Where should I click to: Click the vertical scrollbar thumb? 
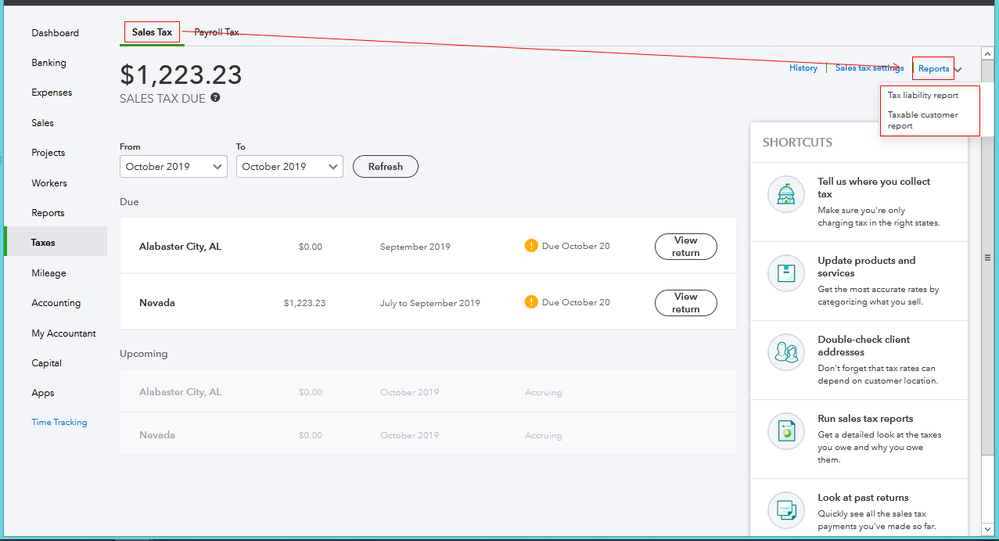click(x=988, y=258)
